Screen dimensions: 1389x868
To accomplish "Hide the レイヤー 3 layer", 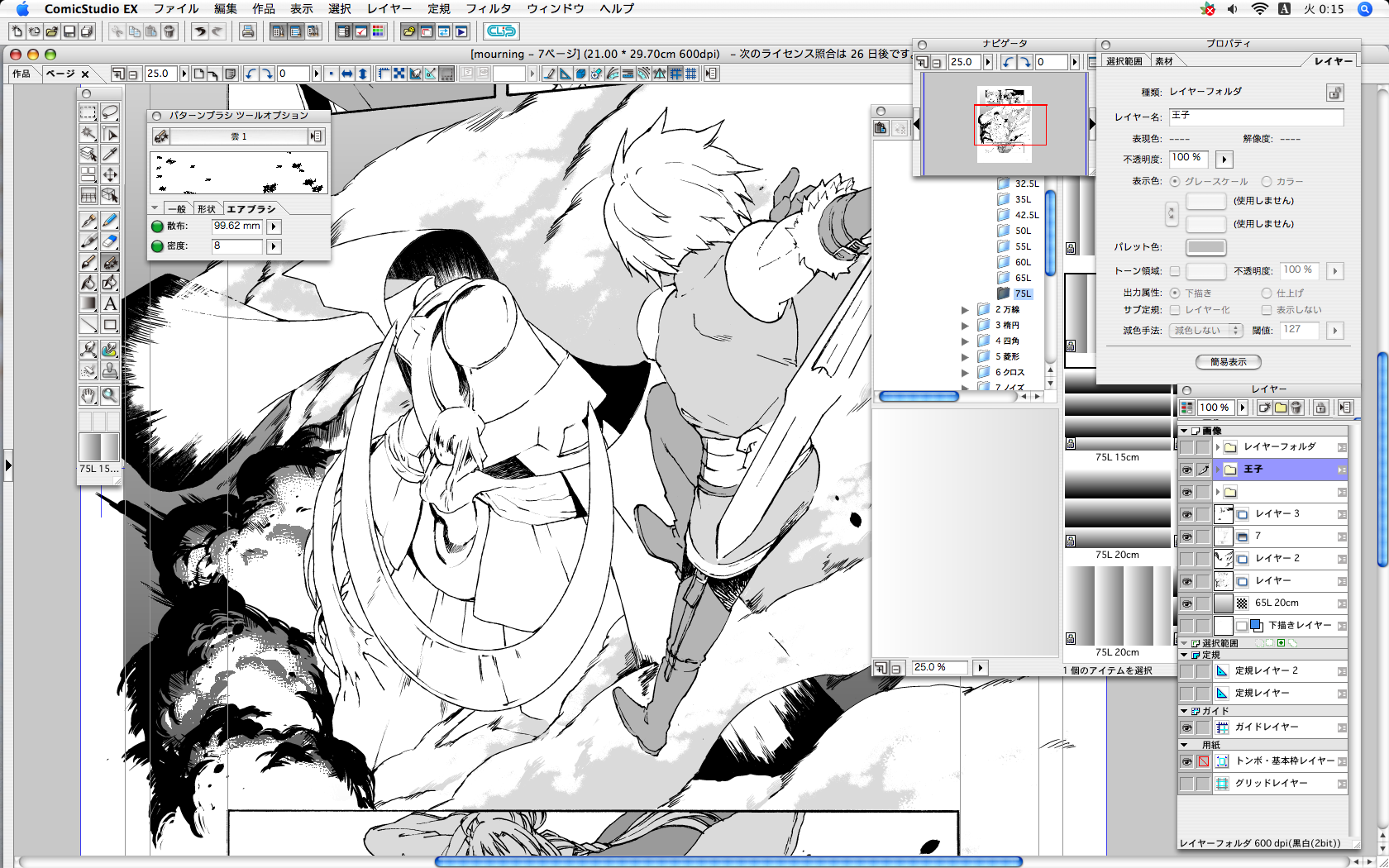I will coord(1187,514).
